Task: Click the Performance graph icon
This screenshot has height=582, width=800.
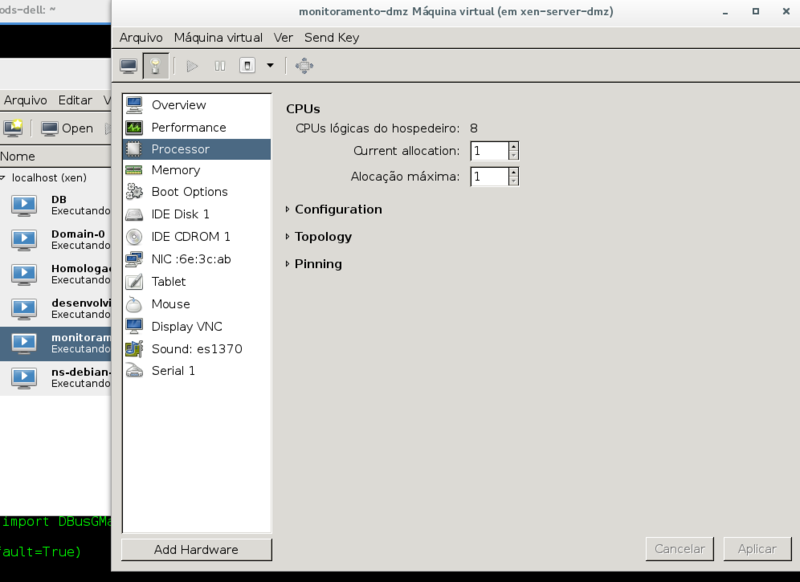Action: 134,128
